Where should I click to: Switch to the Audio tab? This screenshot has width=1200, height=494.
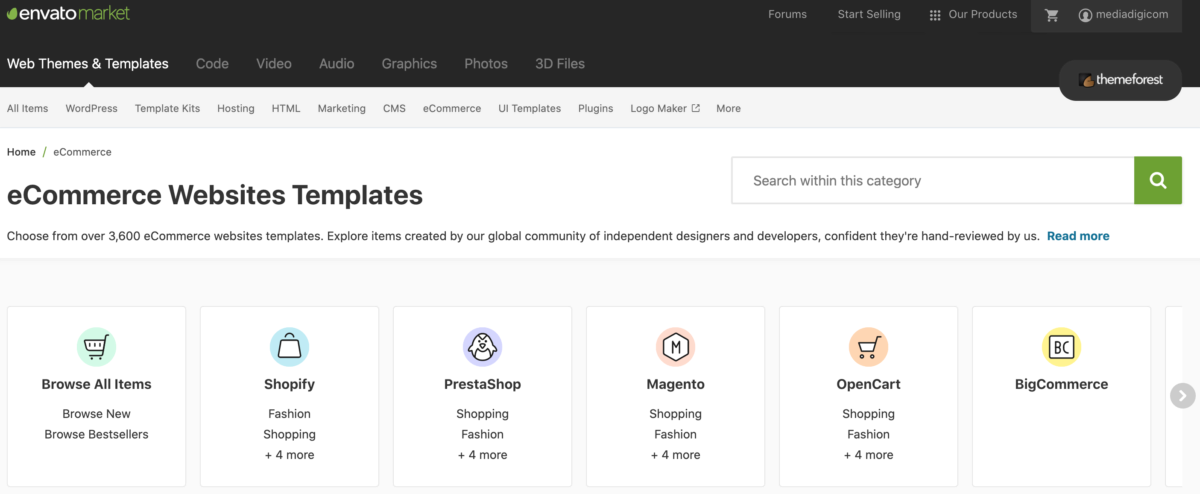(x=337, y=64)
